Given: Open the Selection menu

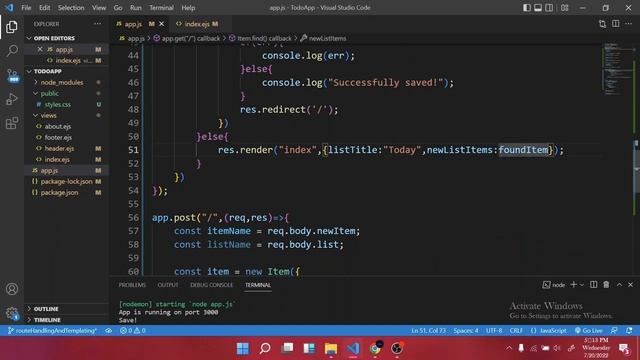Looking at the screenshot, I should [71, 8].
